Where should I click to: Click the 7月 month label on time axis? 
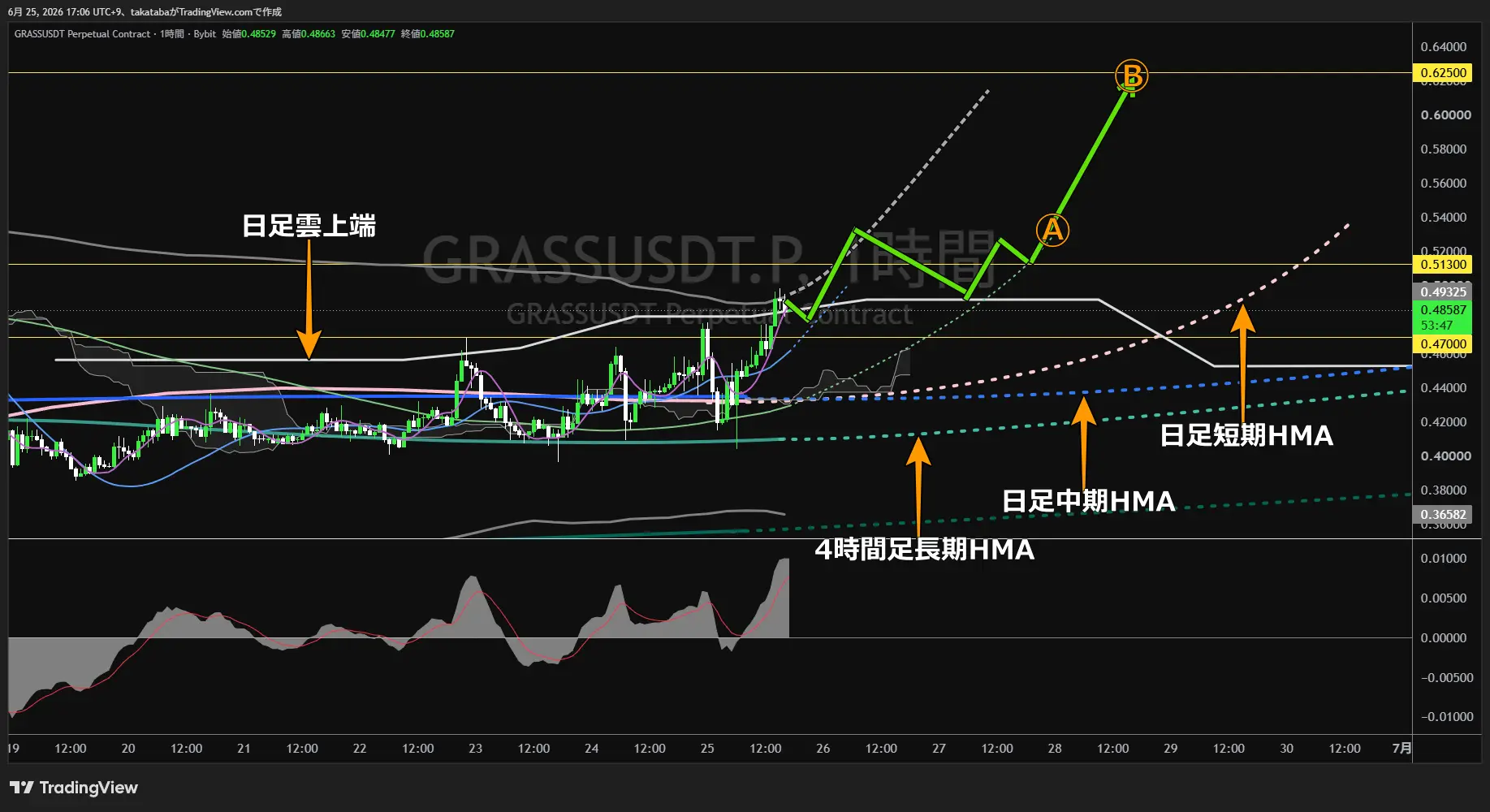(1401, 749)
